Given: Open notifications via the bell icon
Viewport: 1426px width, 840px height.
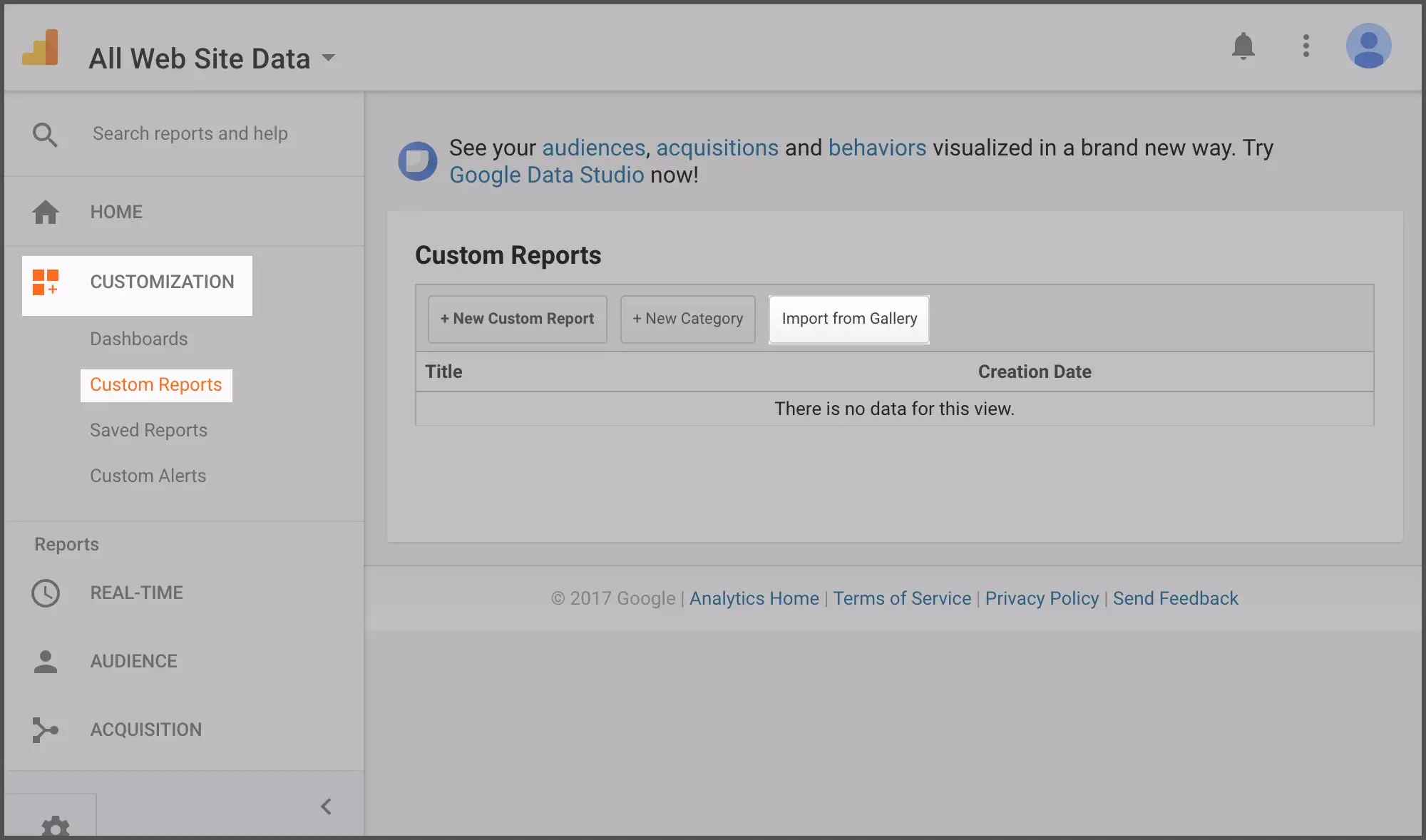Looking at the screenshot, I should [1243, 46].
